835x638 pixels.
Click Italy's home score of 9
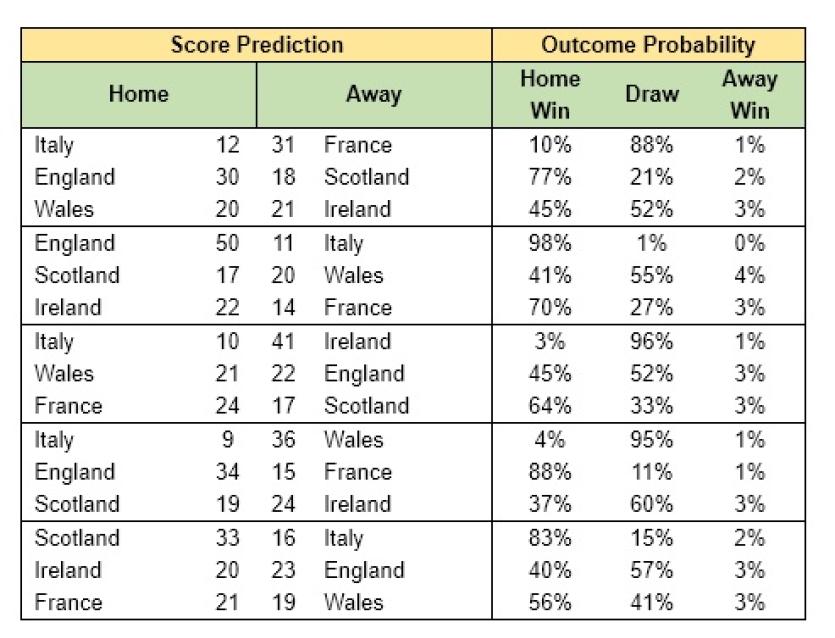point(232,439)
